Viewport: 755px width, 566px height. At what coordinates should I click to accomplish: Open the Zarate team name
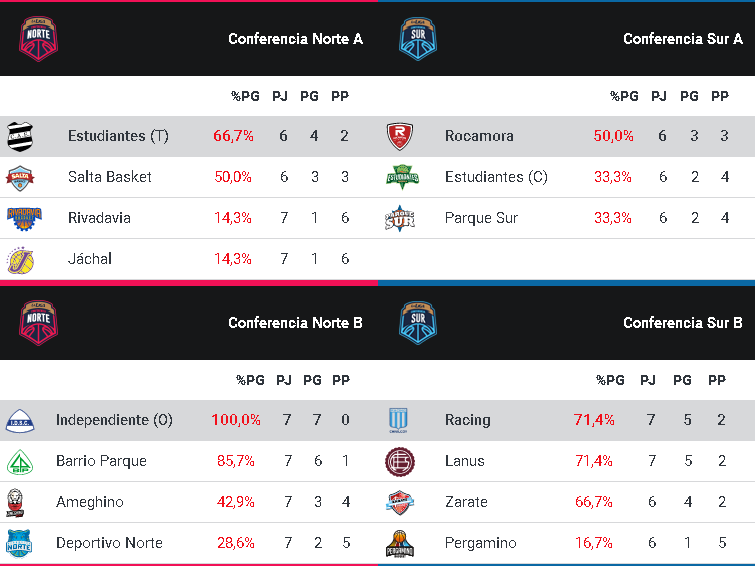pyautogui.click(x=466, y=502)
